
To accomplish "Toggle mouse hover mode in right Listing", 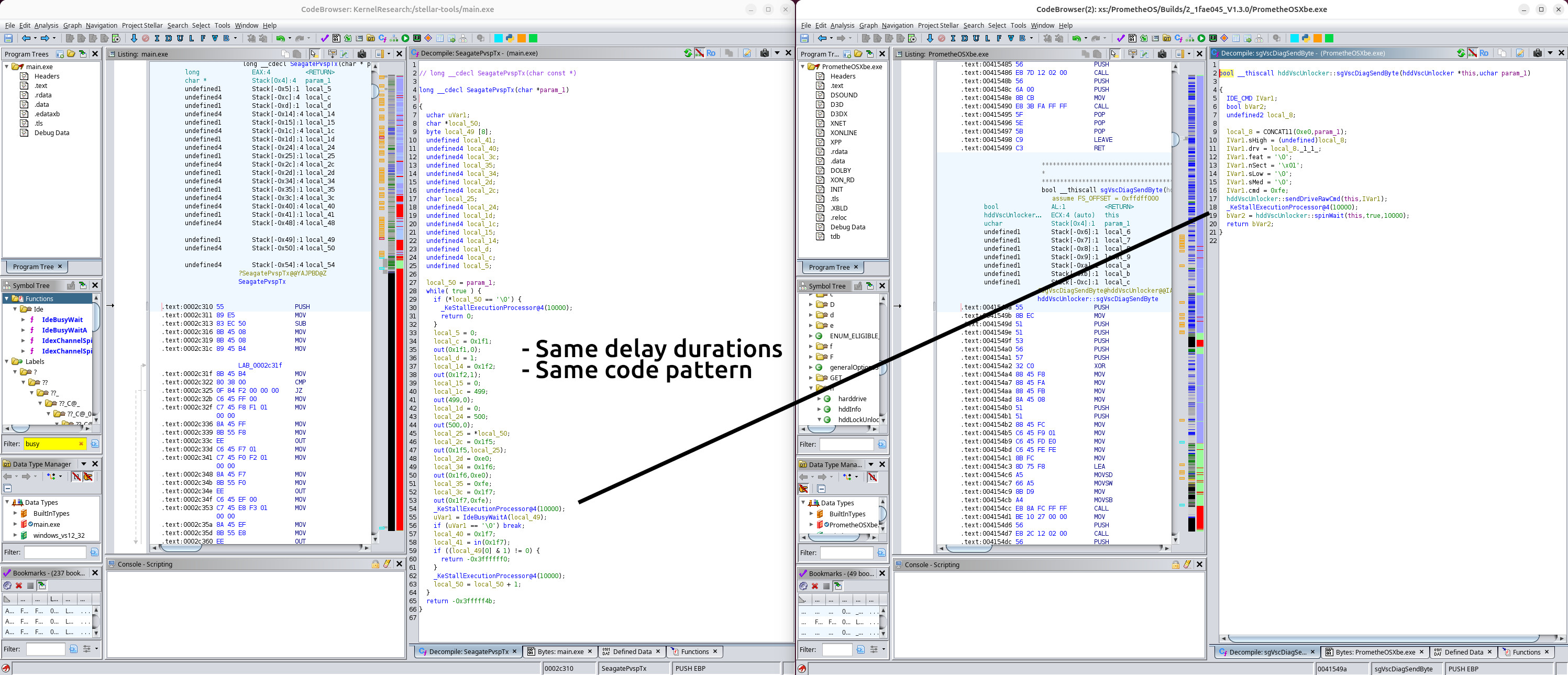I will click(1114, 53).
